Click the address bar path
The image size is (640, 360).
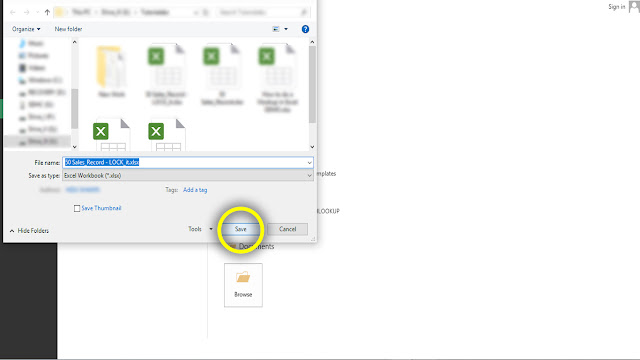pos(124,12)
